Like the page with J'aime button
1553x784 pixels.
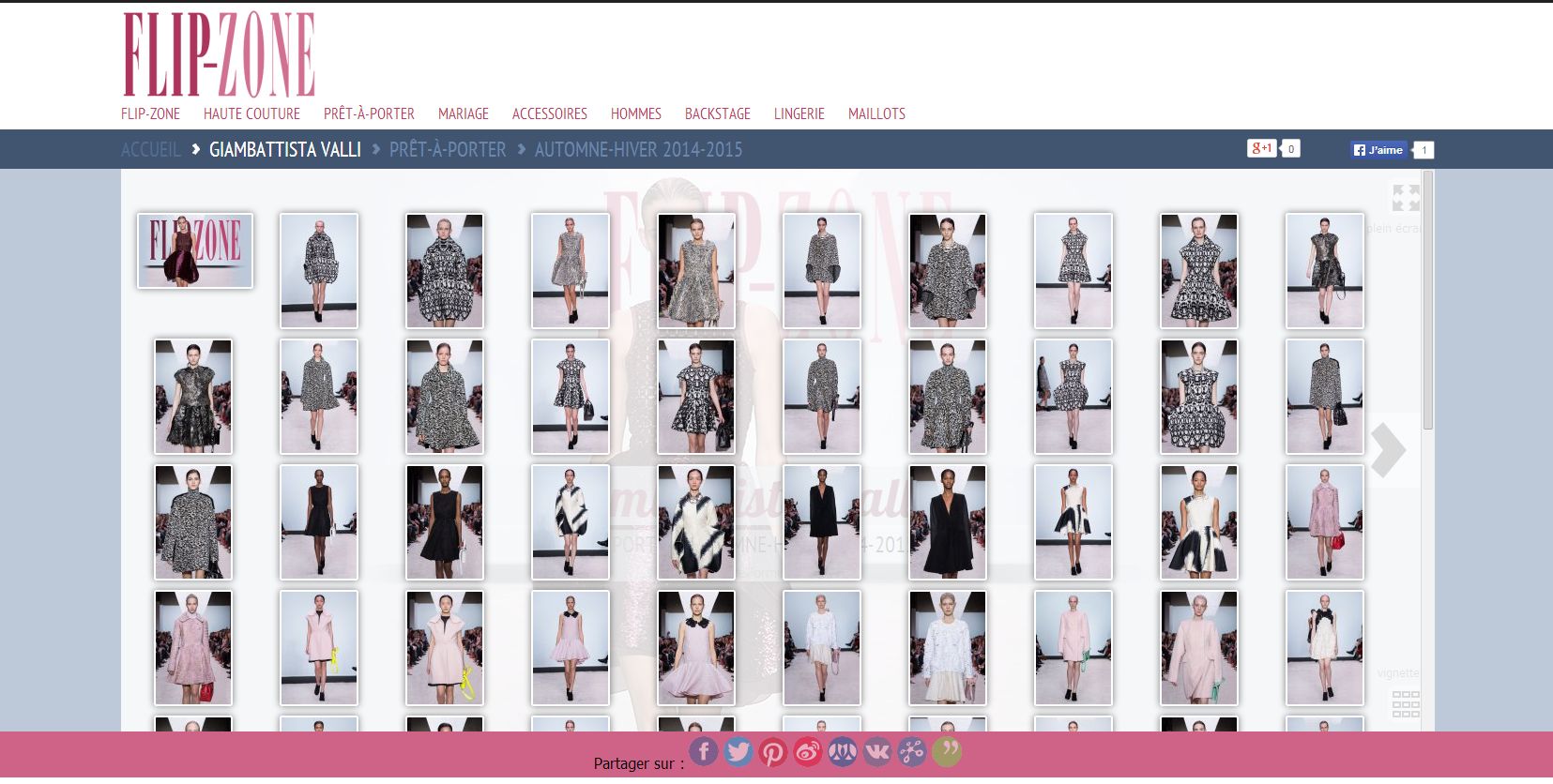[1378, 150]
